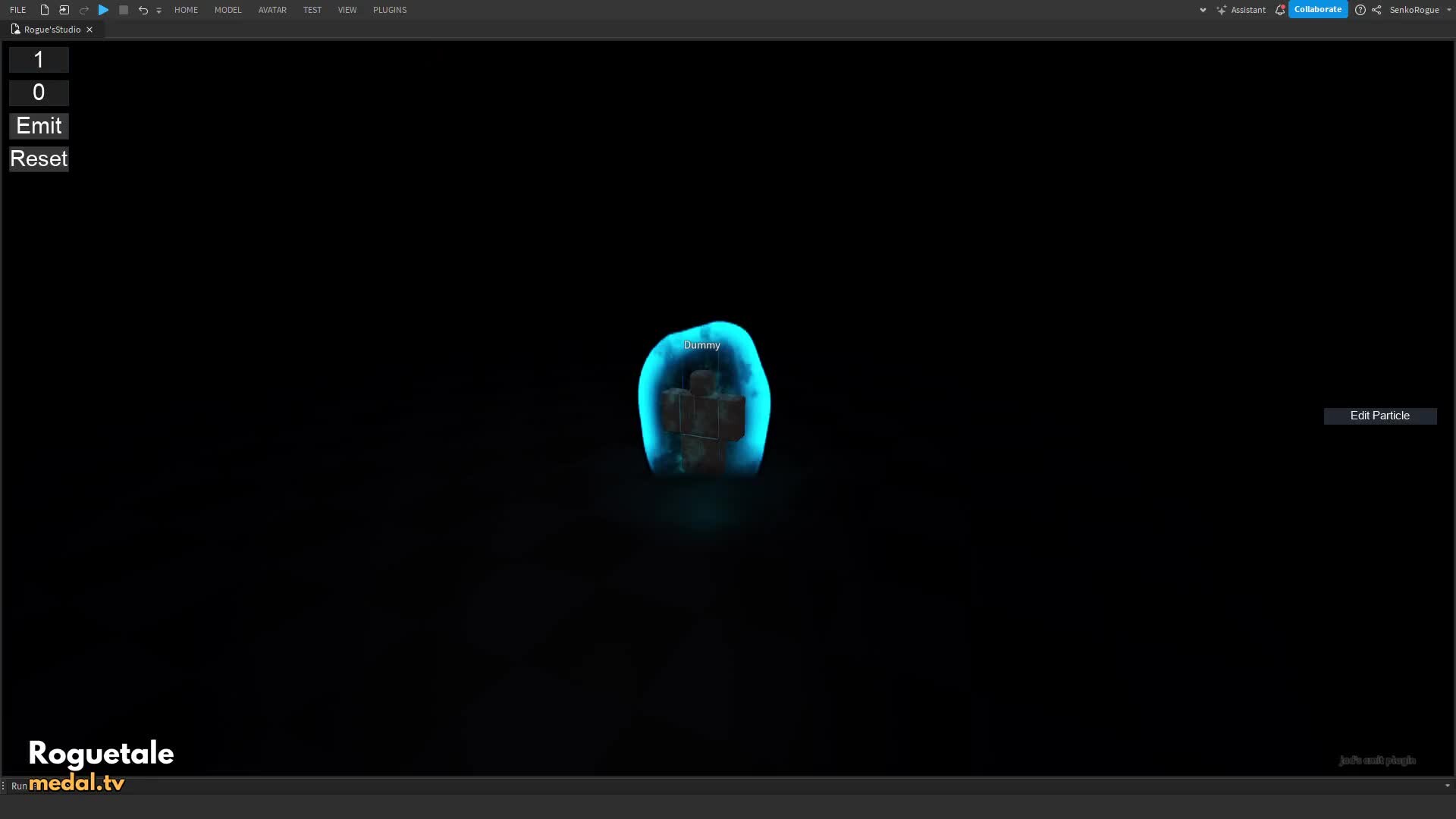
Task: Open the Assistant with the sparkle icon
Action: pyautogui.click(x=1221, y=10)
